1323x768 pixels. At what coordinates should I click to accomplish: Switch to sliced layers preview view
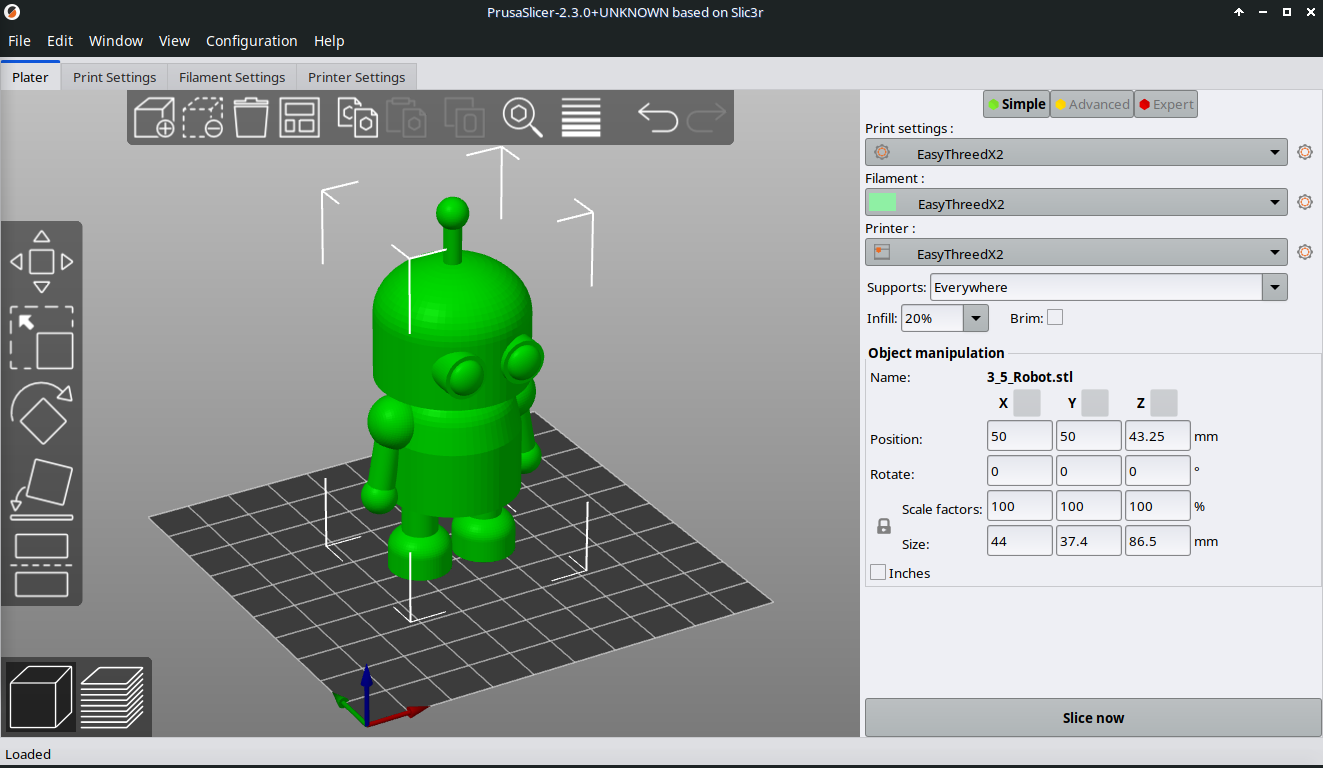click(x=112, y=697)
